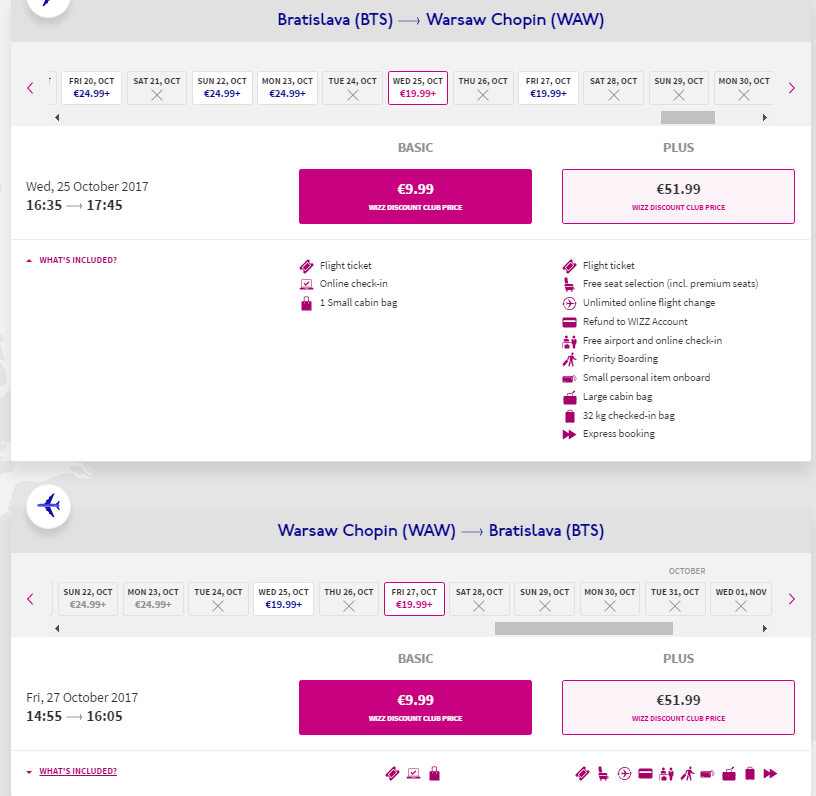
Task: Select outbound Fri 27 Oct €19.99+
Action: click(549, 88)
